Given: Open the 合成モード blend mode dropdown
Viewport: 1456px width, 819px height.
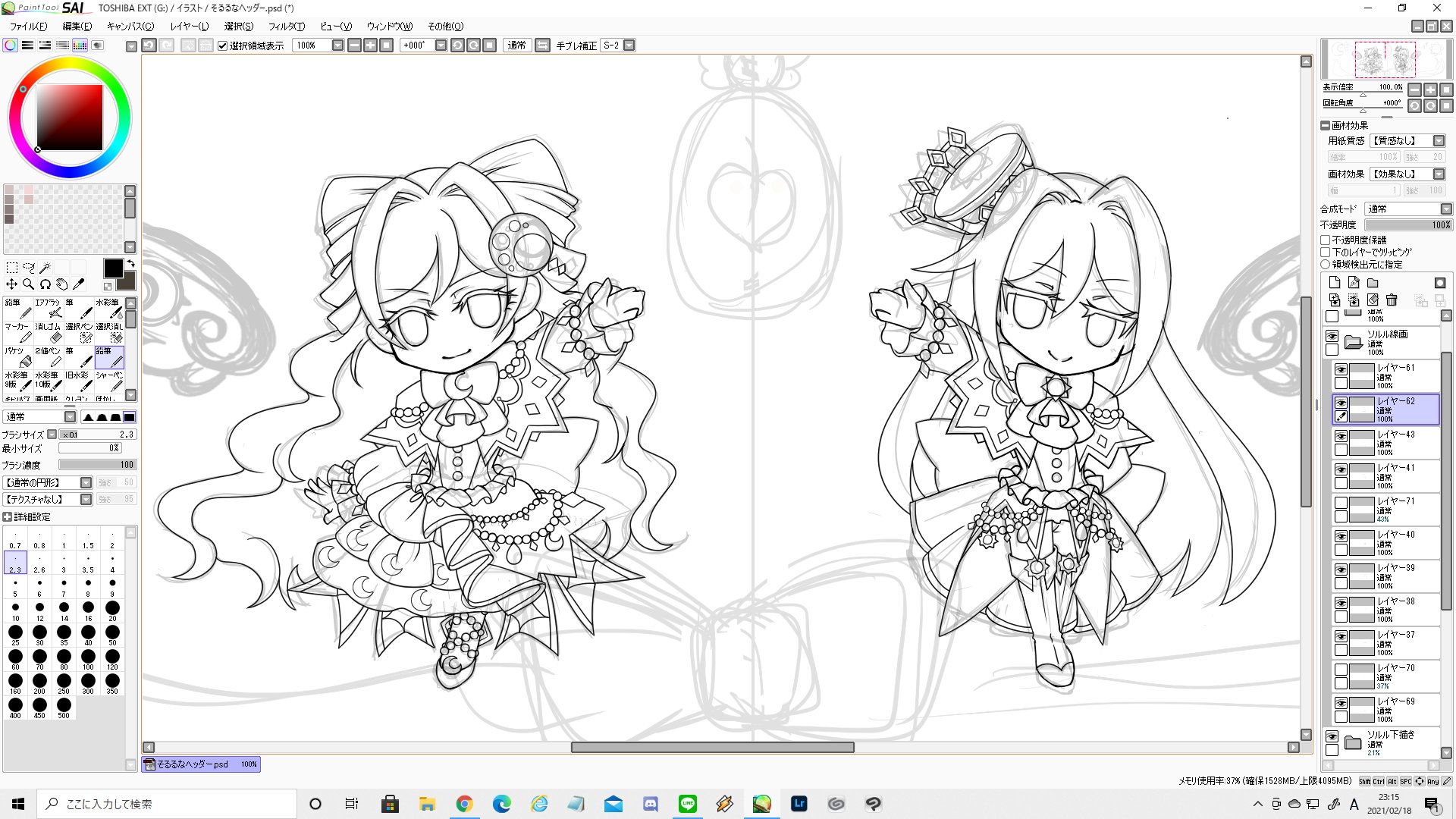Looking at the screenshot, I should tap(1407, 209).
